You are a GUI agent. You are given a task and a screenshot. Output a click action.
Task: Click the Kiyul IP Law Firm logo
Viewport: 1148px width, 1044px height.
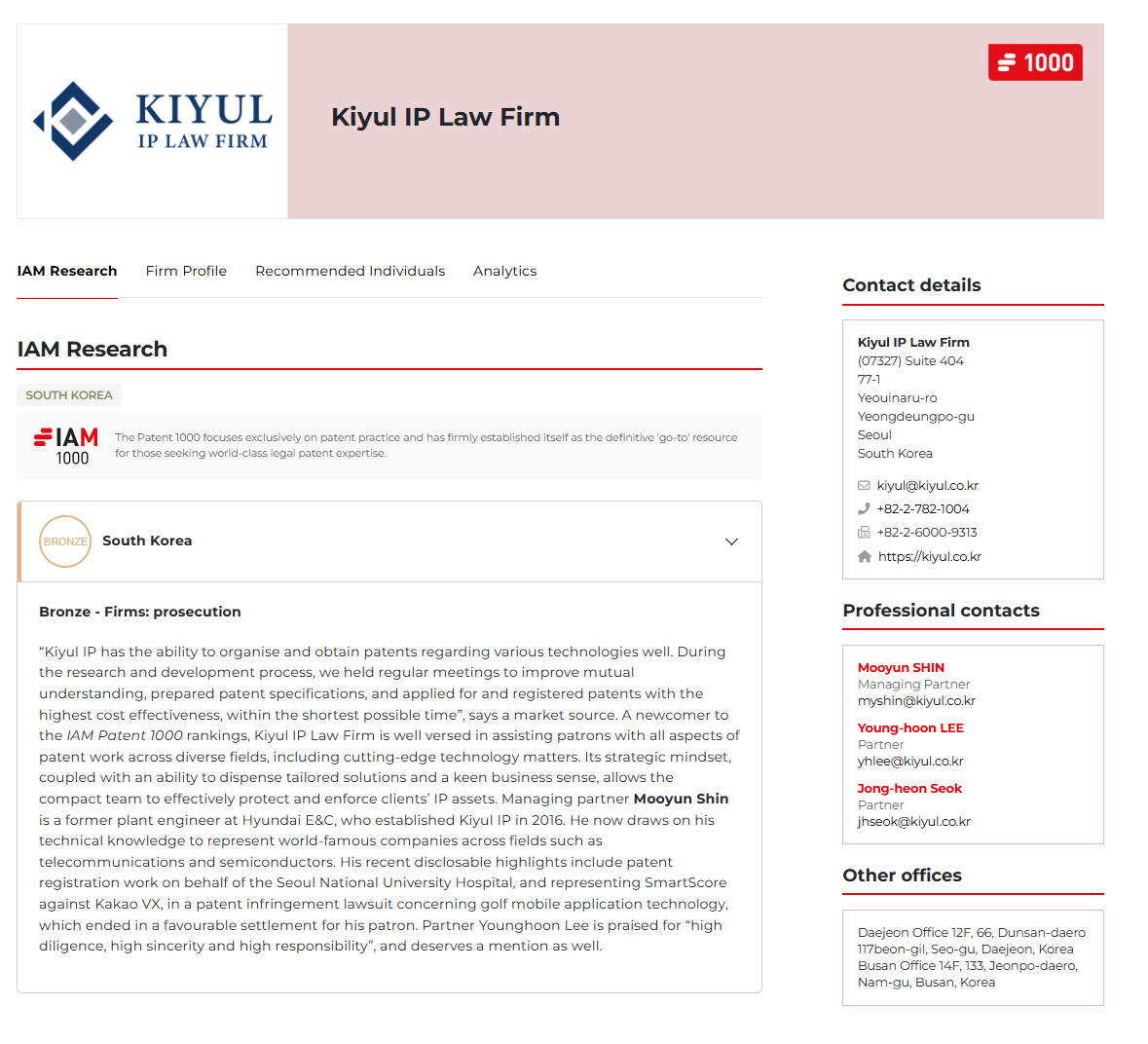pyautogui.click(x=152, y=122)
